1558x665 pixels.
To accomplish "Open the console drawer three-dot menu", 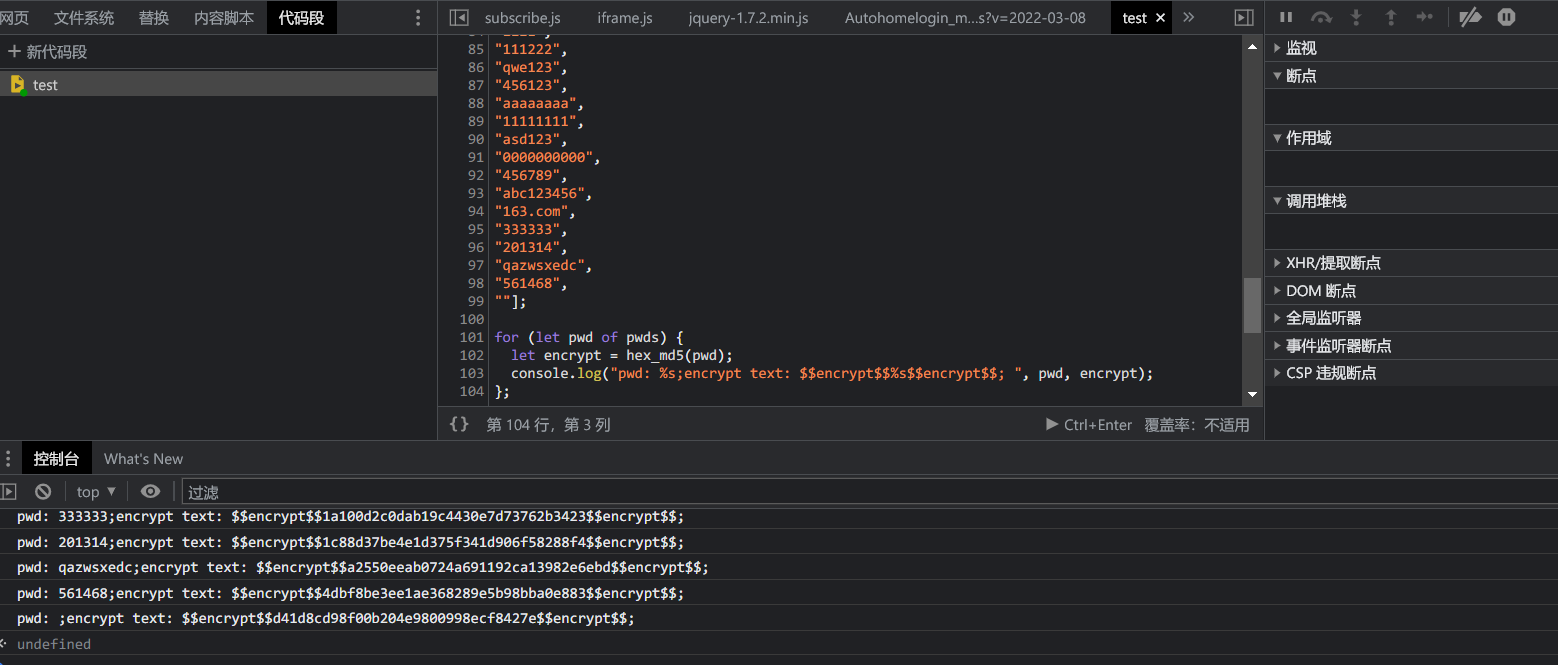I will click(8, 459).
